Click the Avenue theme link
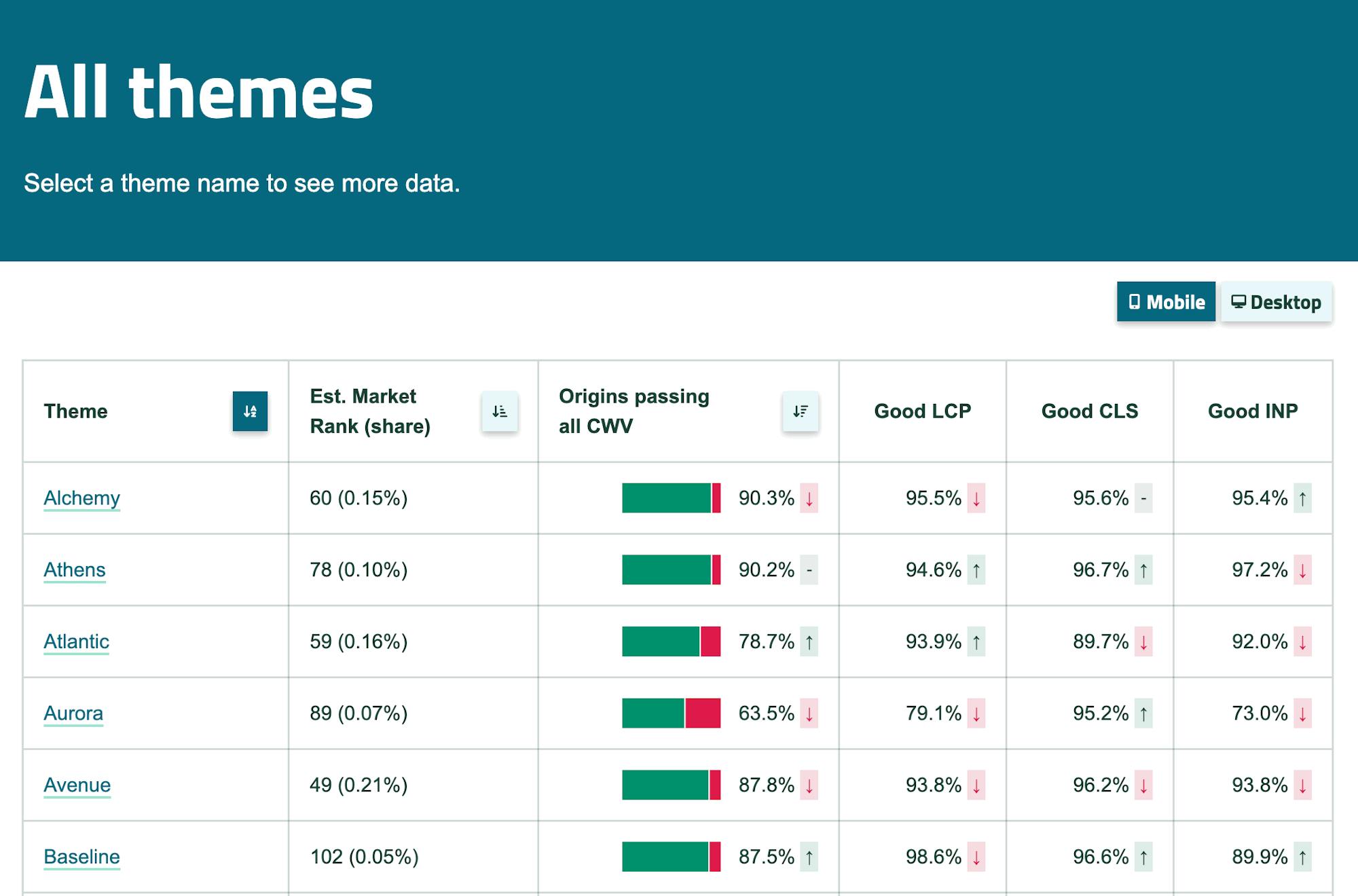This screenshot has width=1358, height=896. point(77,786)
